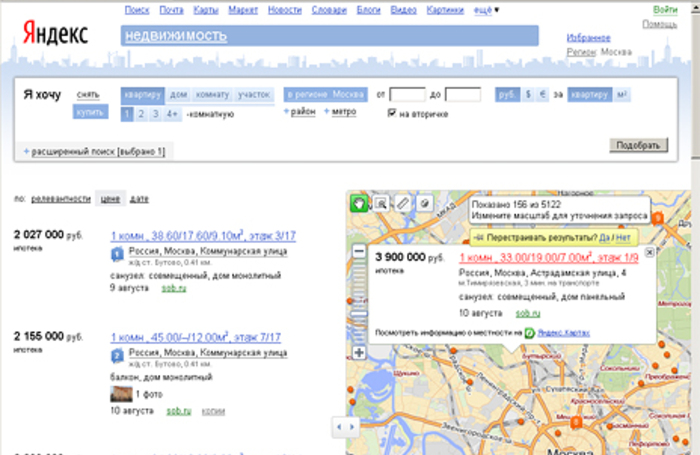The image size is (700, 455).
Task: Click the Яндекс logo
Action: (55, 33)
